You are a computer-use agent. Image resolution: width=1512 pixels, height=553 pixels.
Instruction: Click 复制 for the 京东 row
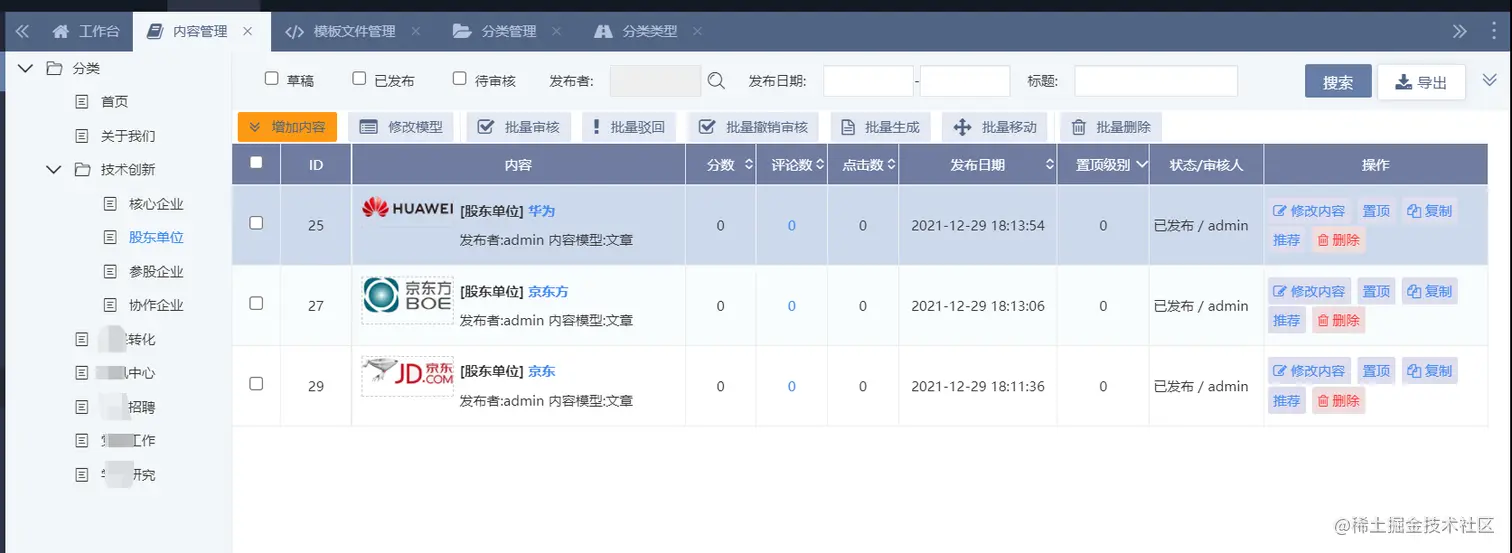tap(1429, 371)
